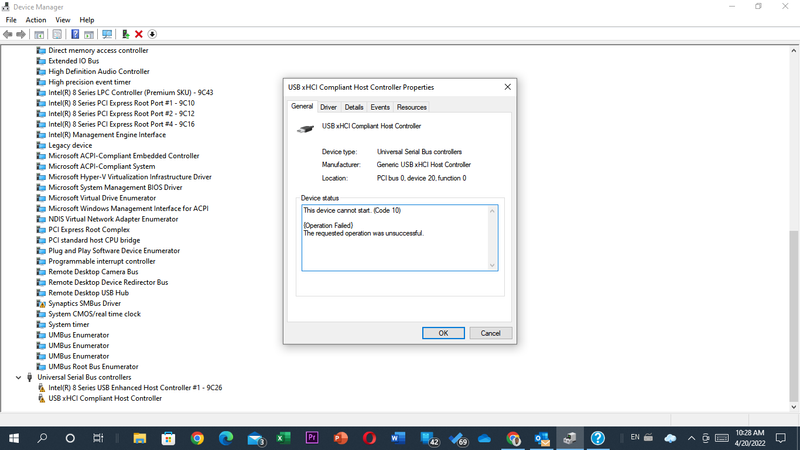Click OK in Properties dialog
The height and width of the screenshot is (450, 800).
point(443,333)
